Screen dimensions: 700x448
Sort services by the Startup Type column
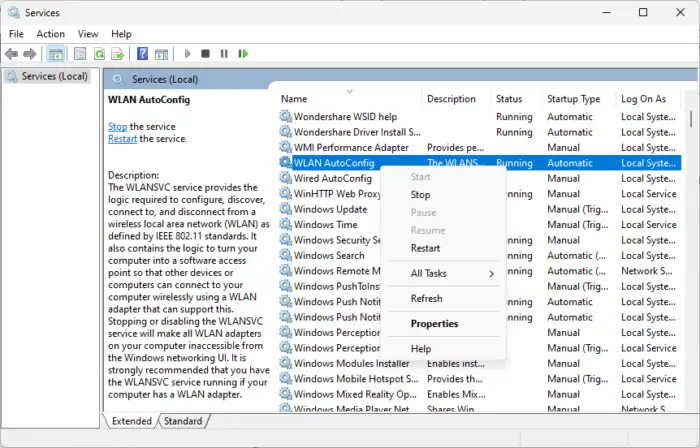[x=573, y=99]
